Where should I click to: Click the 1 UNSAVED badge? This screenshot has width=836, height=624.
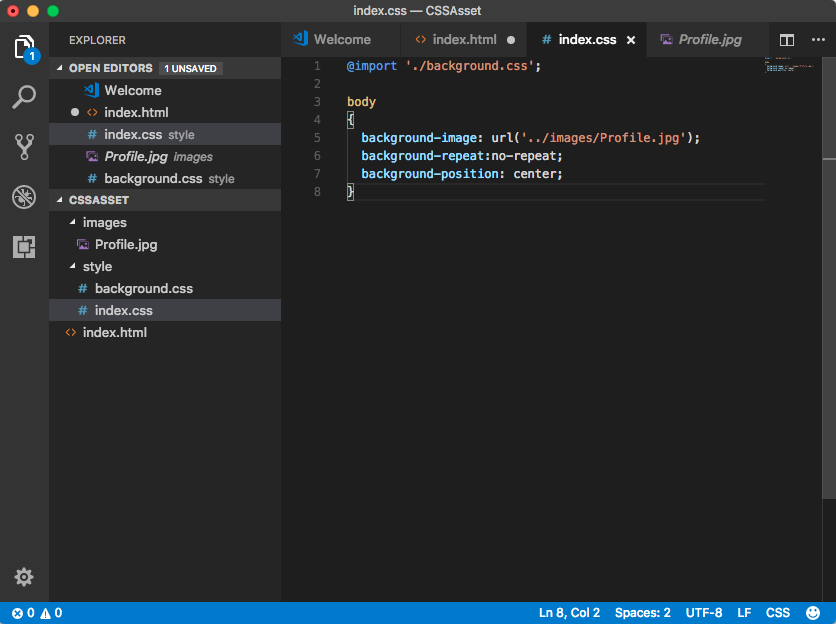click(190, 68)
